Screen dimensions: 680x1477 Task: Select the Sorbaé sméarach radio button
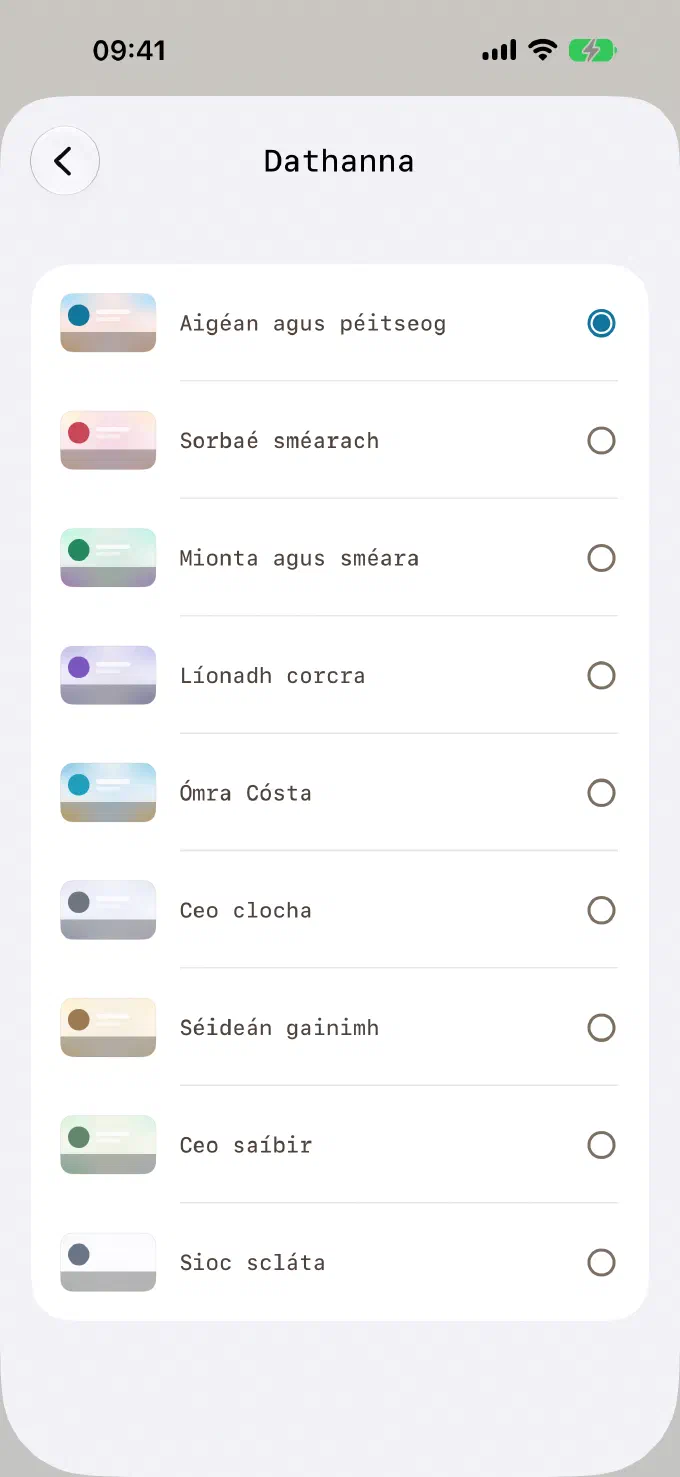click(601, 441)
